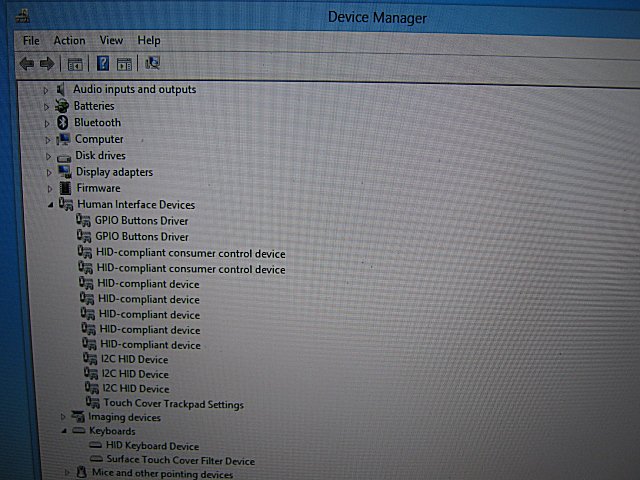Select first HID-compliant consumer control device
The image size is (640, 480).
pyautogui.click(x=191, y=253)
